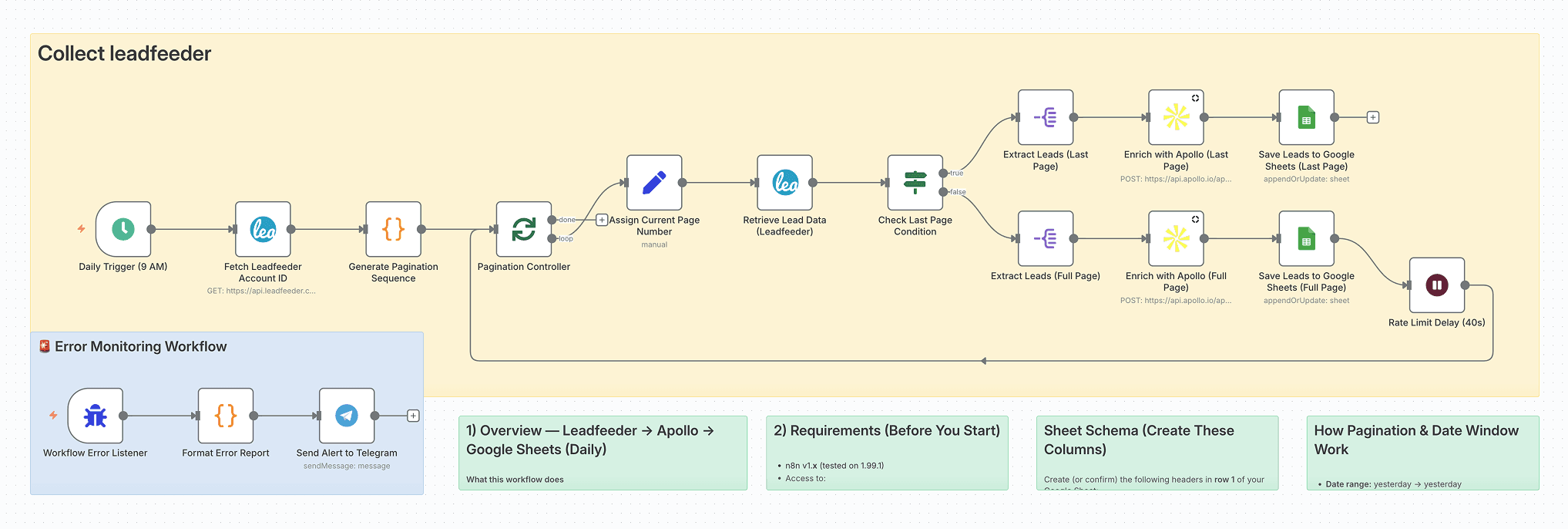Click the Extract Leads (Full Page) label
The image size is (1568, 529).
pos(1046,276)
